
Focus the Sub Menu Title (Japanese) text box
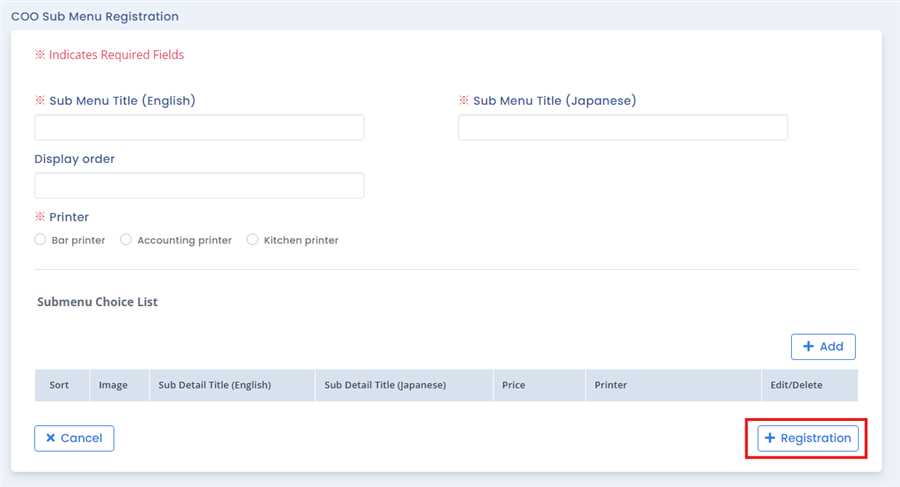click(622, 128)
